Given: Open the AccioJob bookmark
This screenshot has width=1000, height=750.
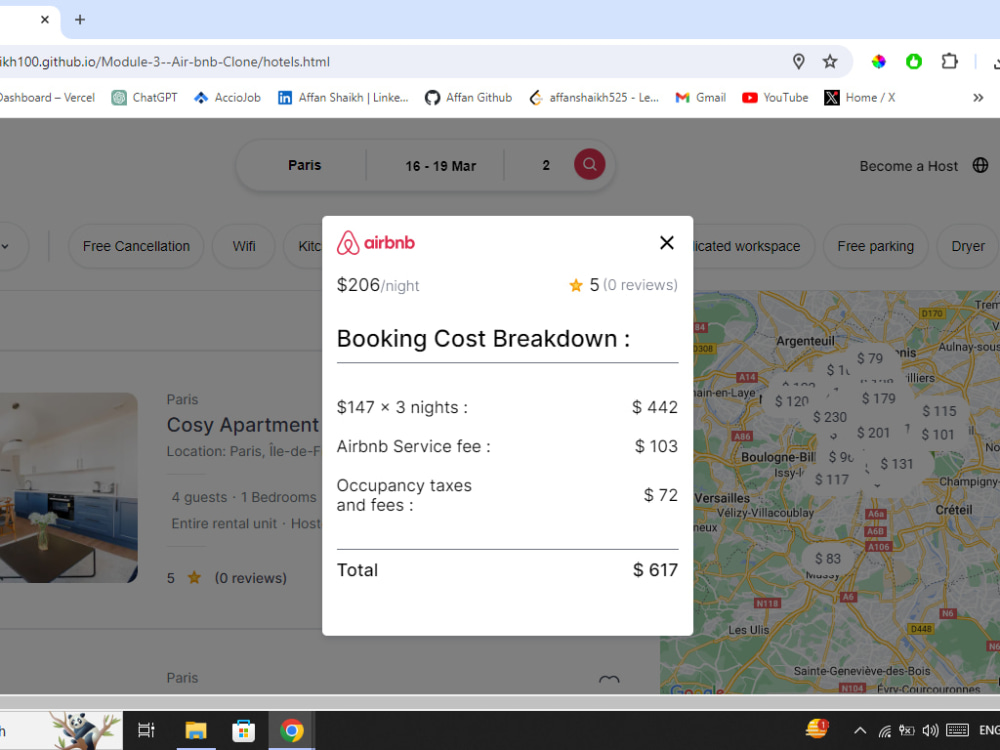Looking at the screenshot, I should click(x=228, y=98).
